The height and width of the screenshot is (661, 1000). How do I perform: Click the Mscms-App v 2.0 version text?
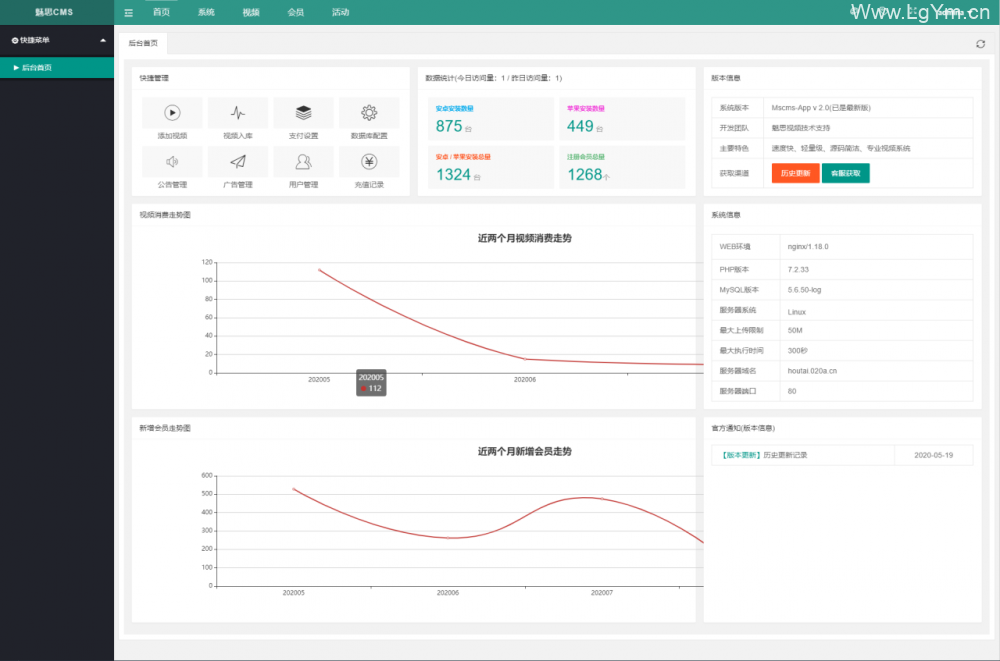click(821, 108)
